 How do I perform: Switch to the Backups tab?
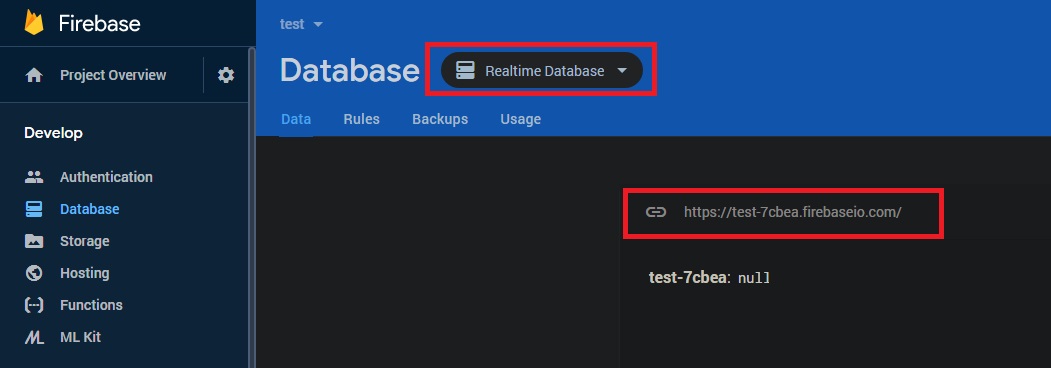[440, 119]
